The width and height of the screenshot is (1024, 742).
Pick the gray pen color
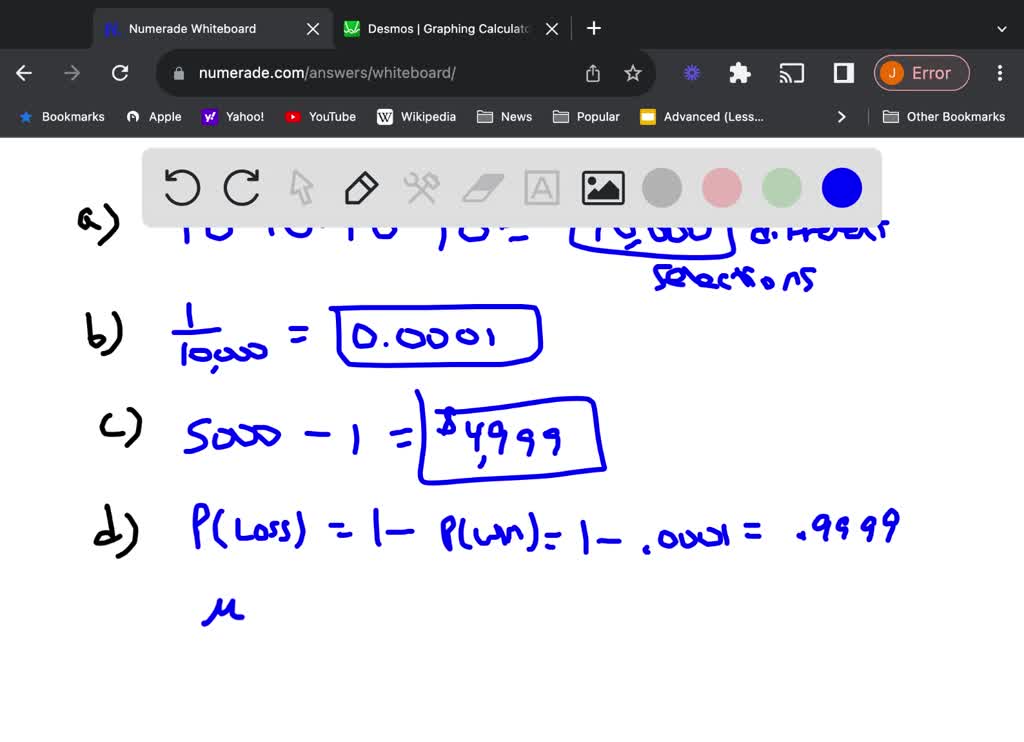[662, 187]
